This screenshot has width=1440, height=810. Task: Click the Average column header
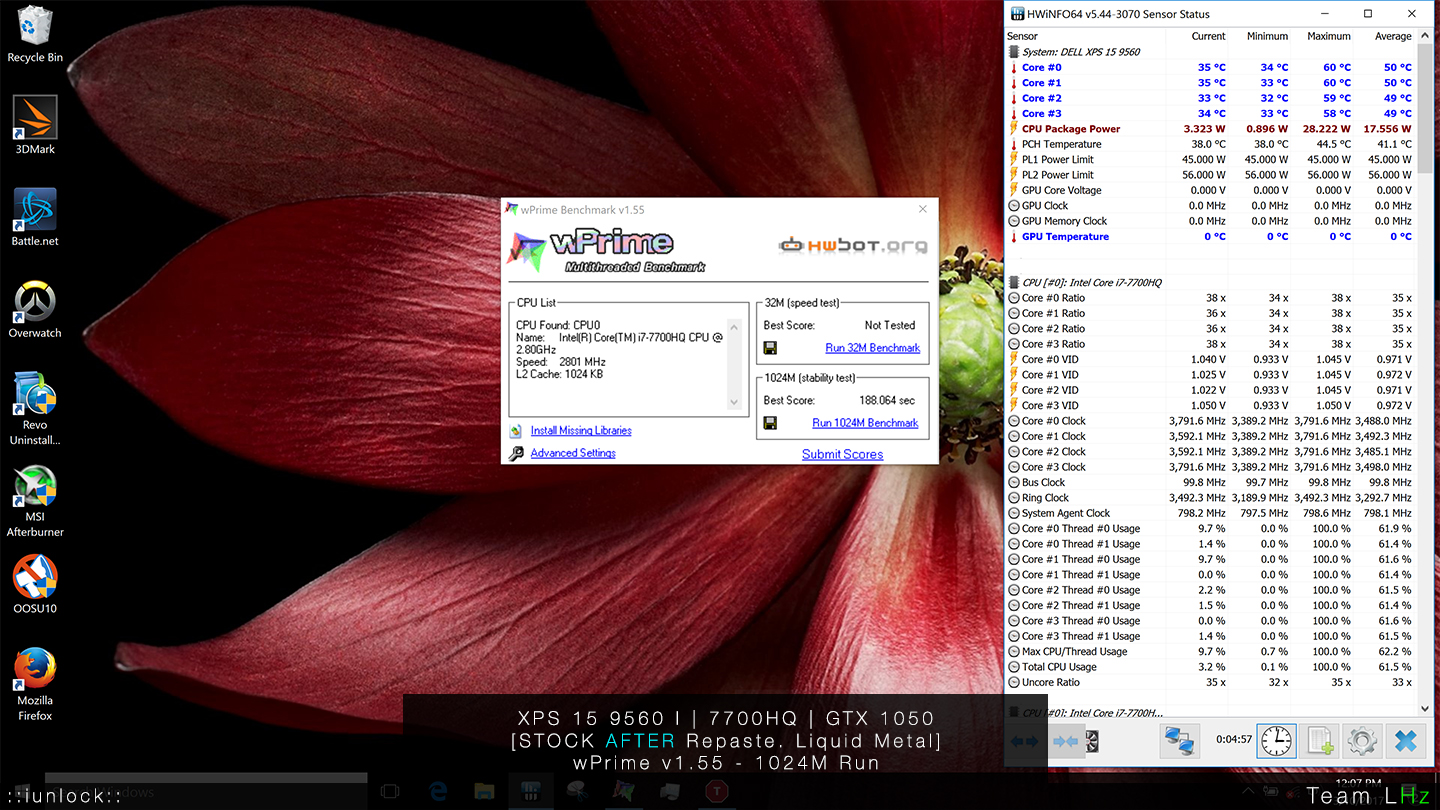point(1393,36)
